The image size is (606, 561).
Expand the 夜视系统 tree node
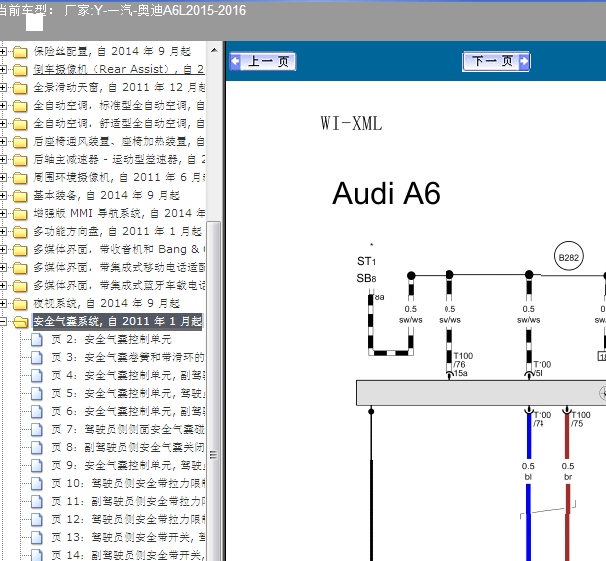3,303
